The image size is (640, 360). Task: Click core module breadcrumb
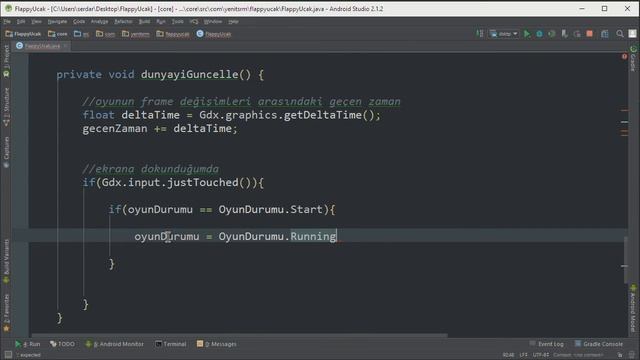pos(58,34)
